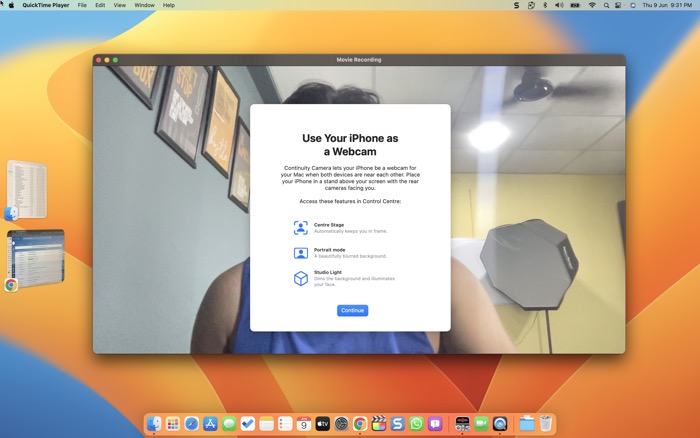The image size is (700, 438).
Task: Open the Wi-Fi menu bar icon
Action: pyautogui.click(x=592, y=5)
